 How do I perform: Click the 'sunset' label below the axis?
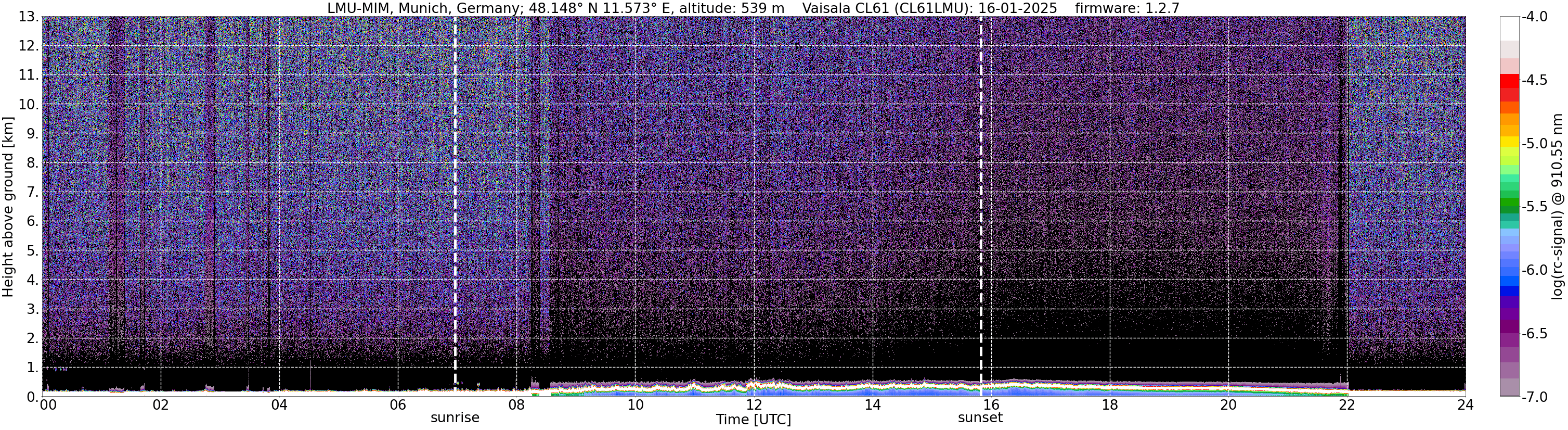click(981, 418)
